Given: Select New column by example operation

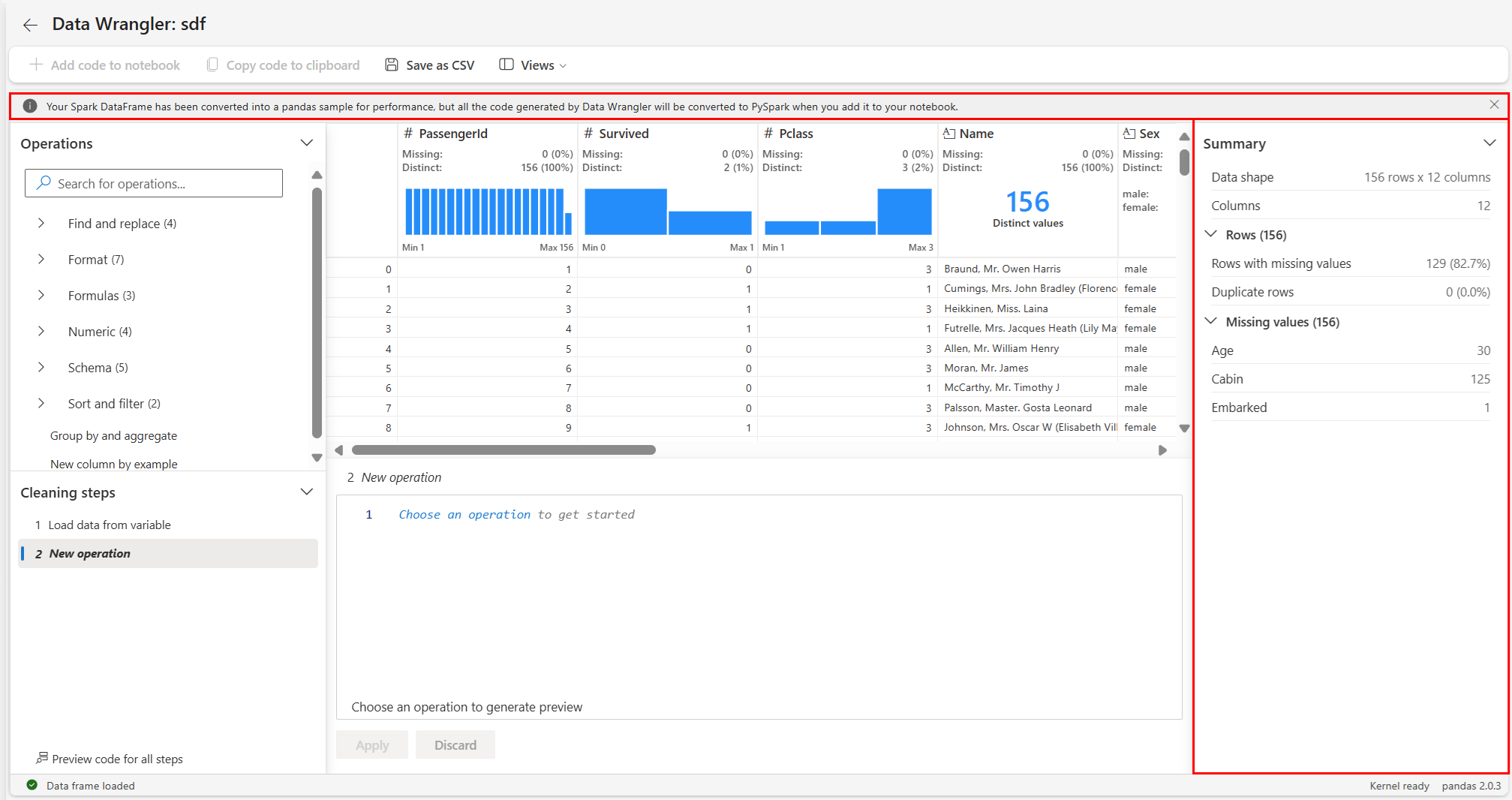Looking at the screenshot, I should click(113, 464).
